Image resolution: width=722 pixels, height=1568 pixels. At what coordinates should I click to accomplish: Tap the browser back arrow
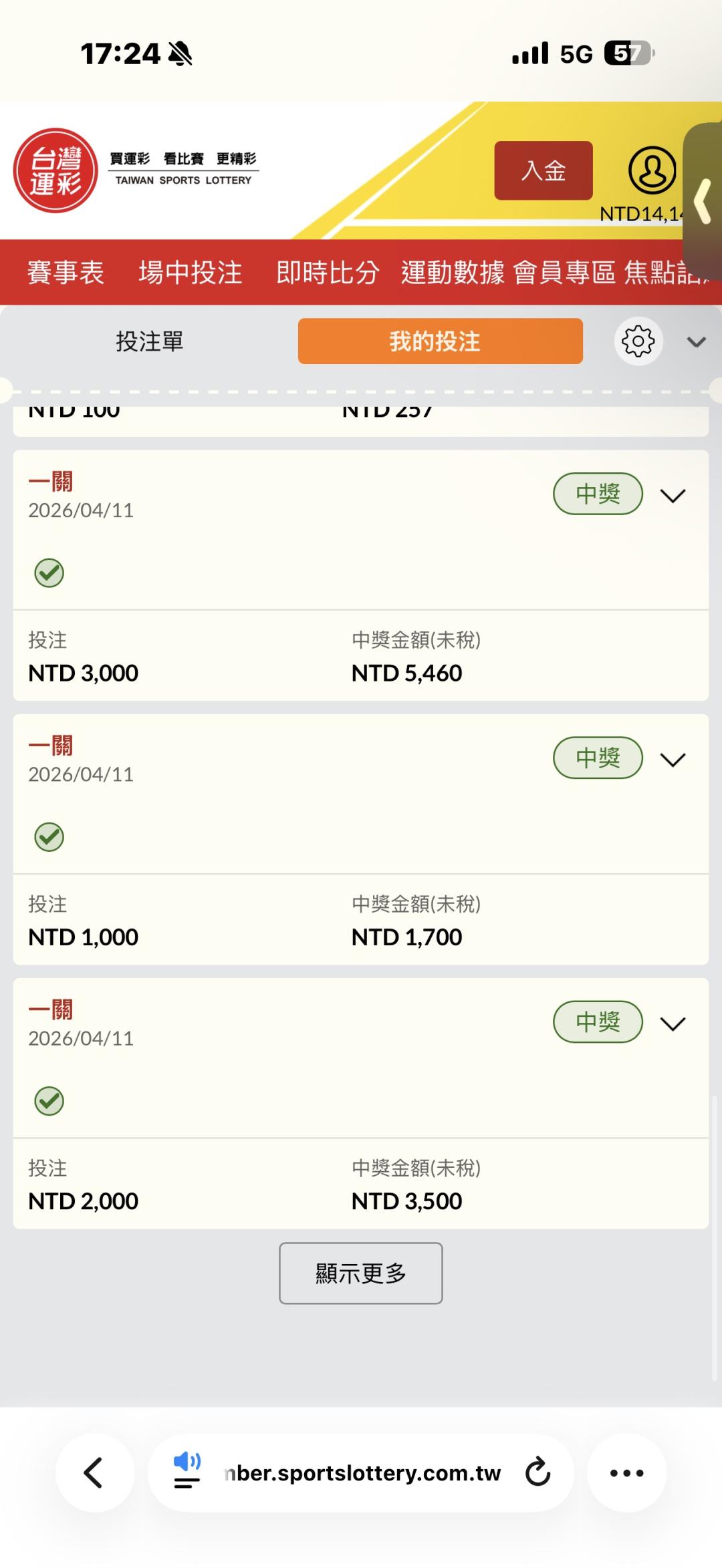(x=94, y=1472)
